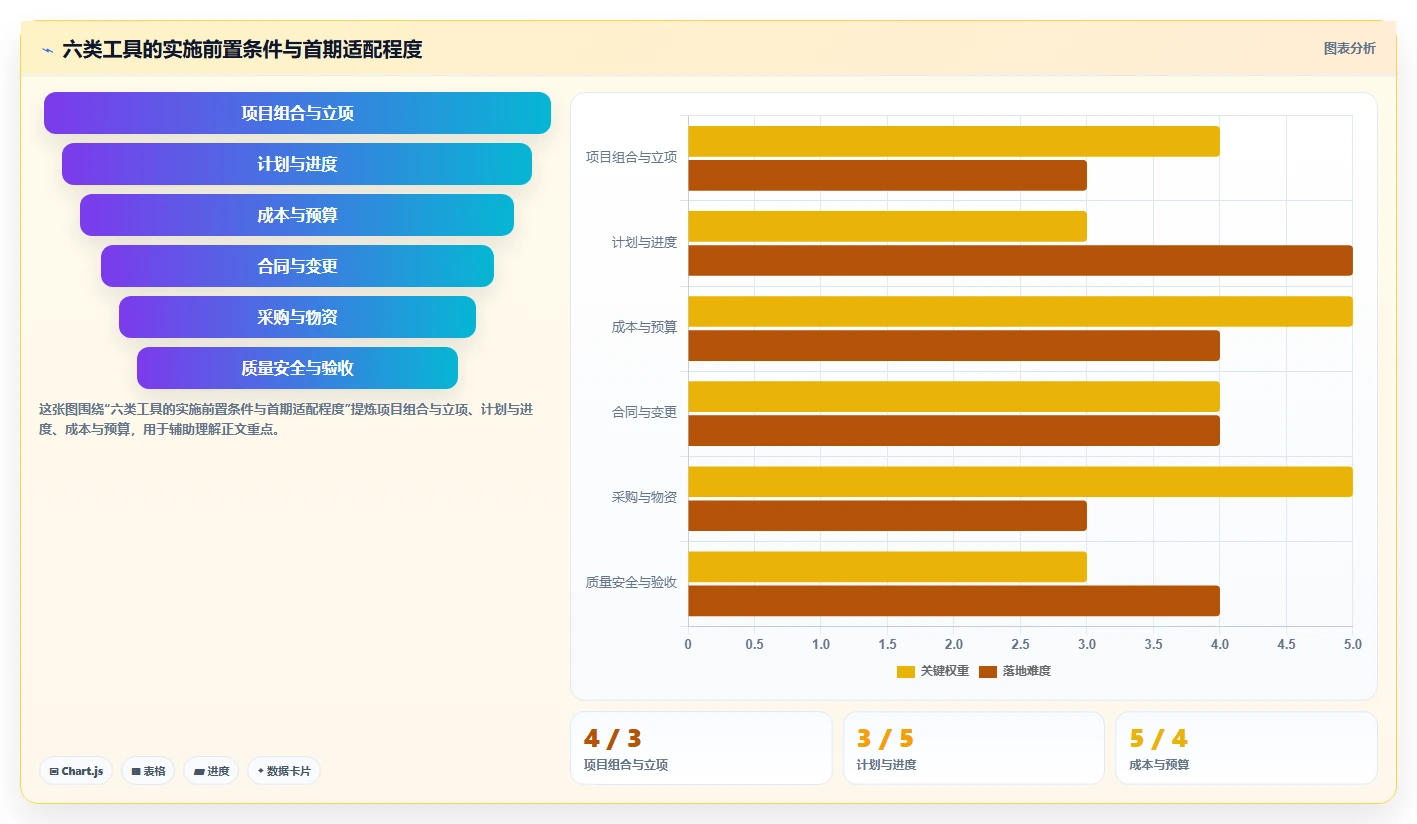Select the 采购与物资 funnel stage
The image size is (1417, 824).
[297, 317]
